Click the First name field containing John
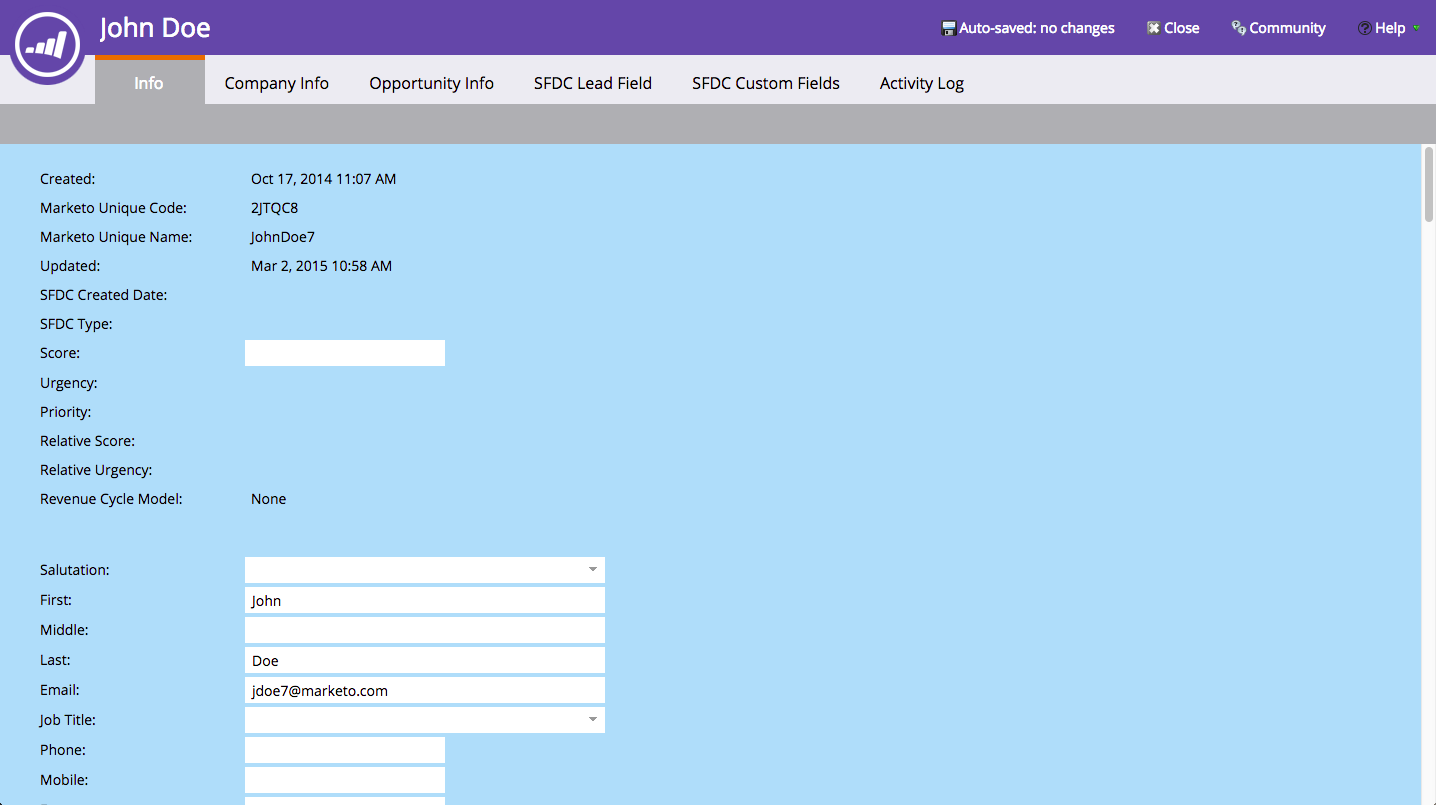 coord(425,600)
